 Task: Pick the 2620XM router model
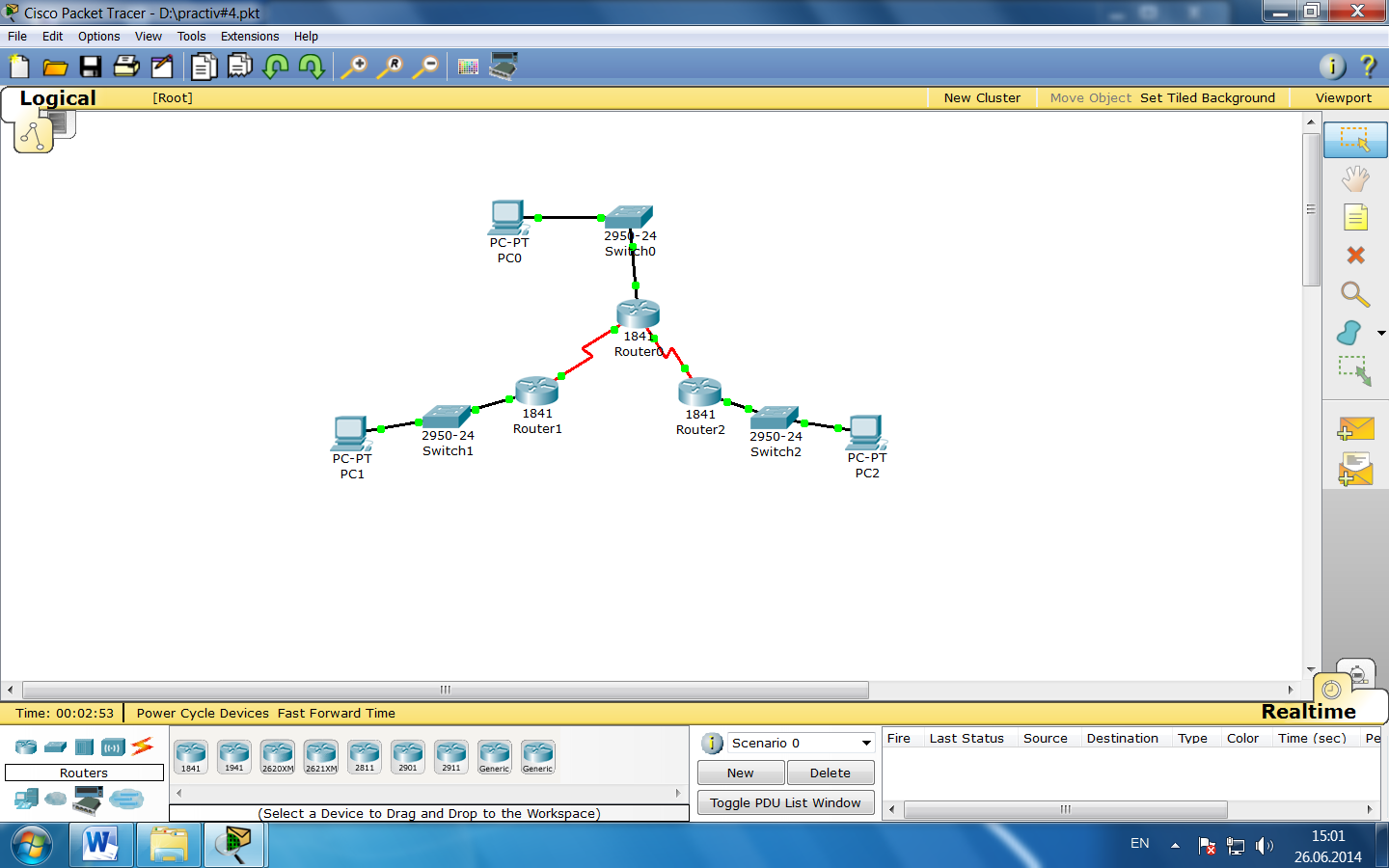tap(278, 757)
